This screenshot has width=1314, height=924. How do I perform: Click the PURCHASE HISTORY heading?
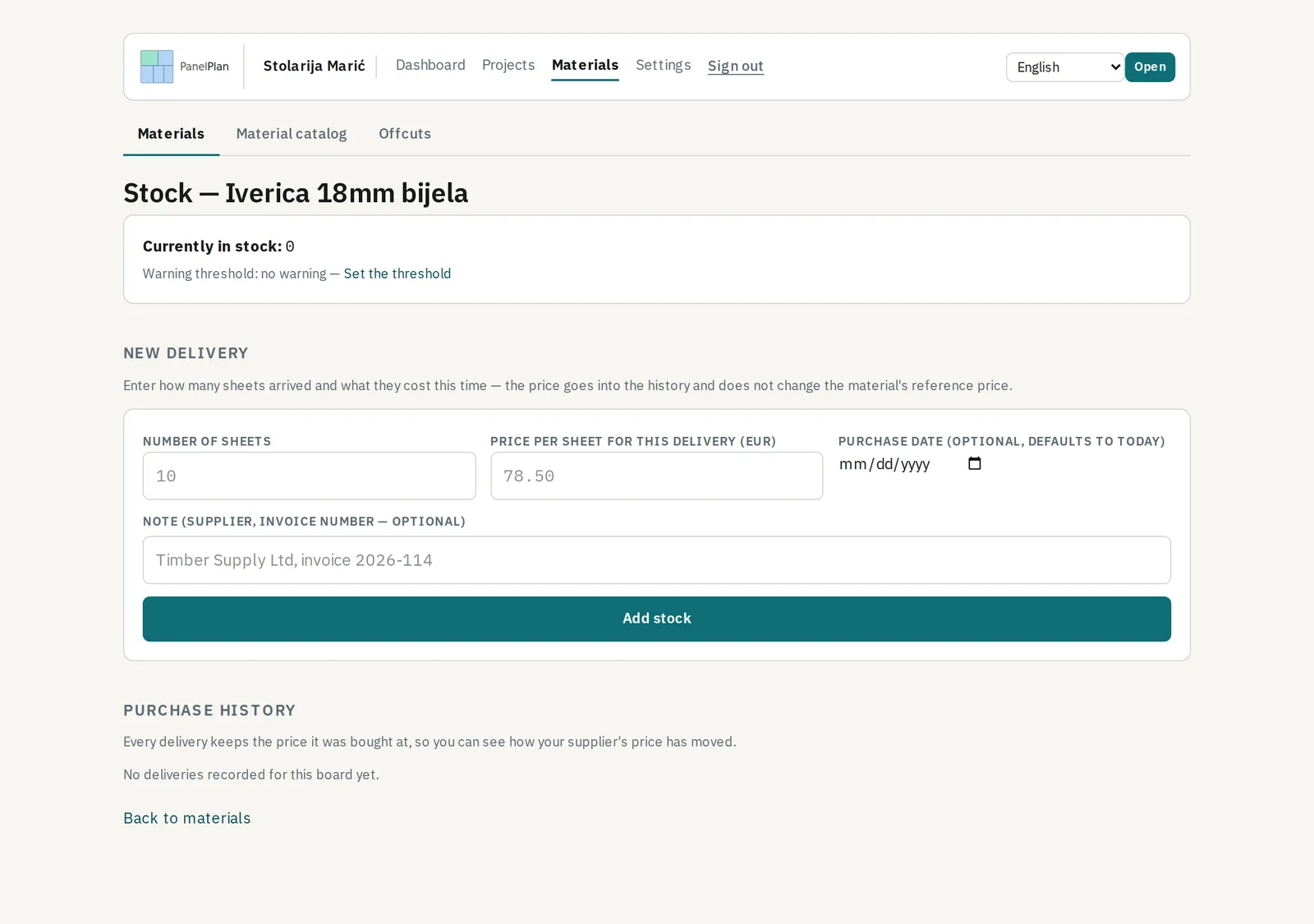[x=209, y=710]
